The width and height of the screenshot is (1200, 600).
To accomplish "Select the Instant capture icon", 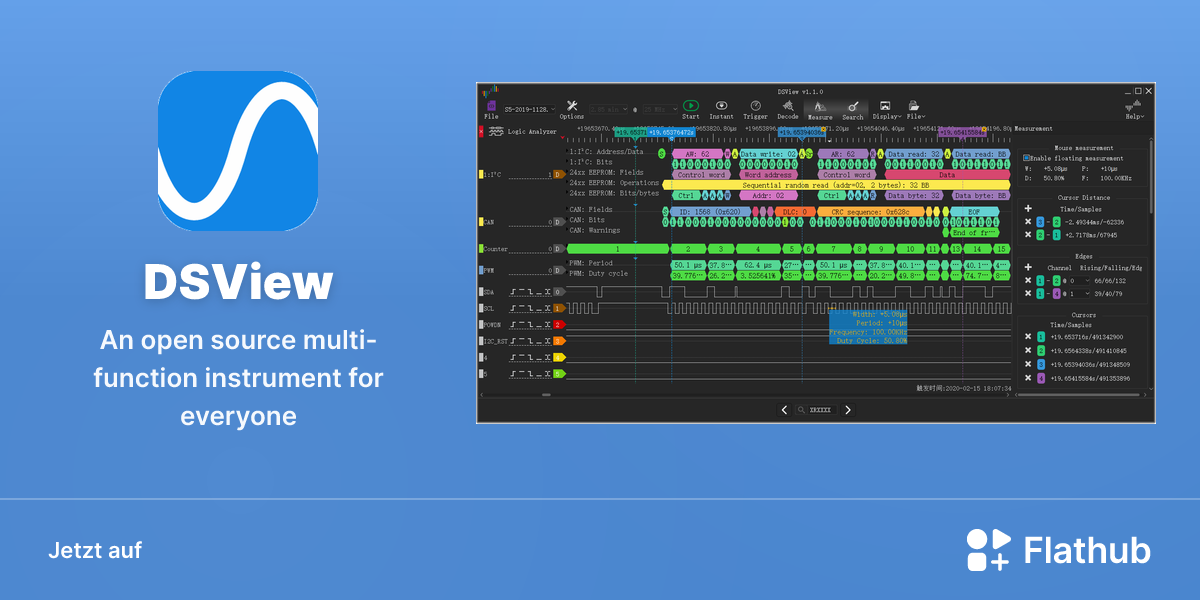I will click(x=721, y=105).
